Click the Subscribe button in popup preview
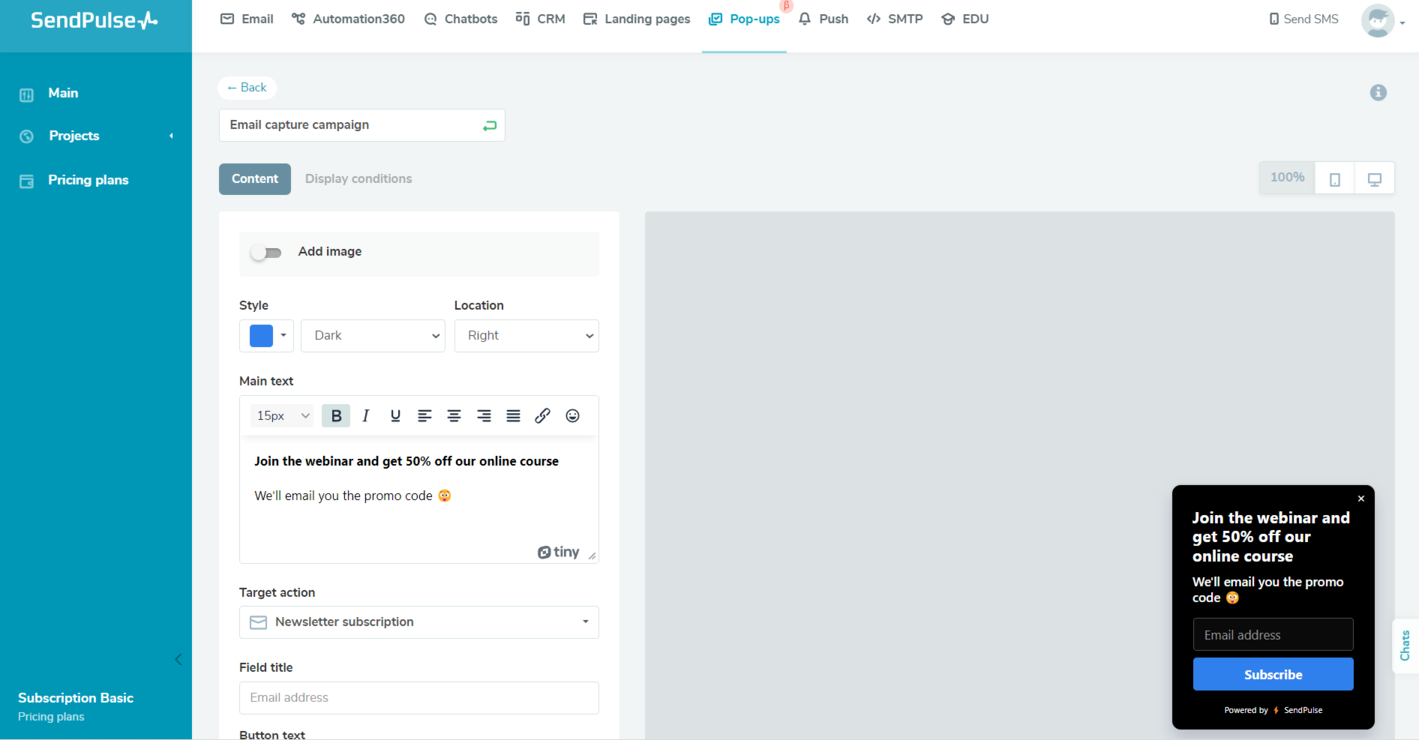The width and height of the screenshot is (1419, 740). [1272, 675]
